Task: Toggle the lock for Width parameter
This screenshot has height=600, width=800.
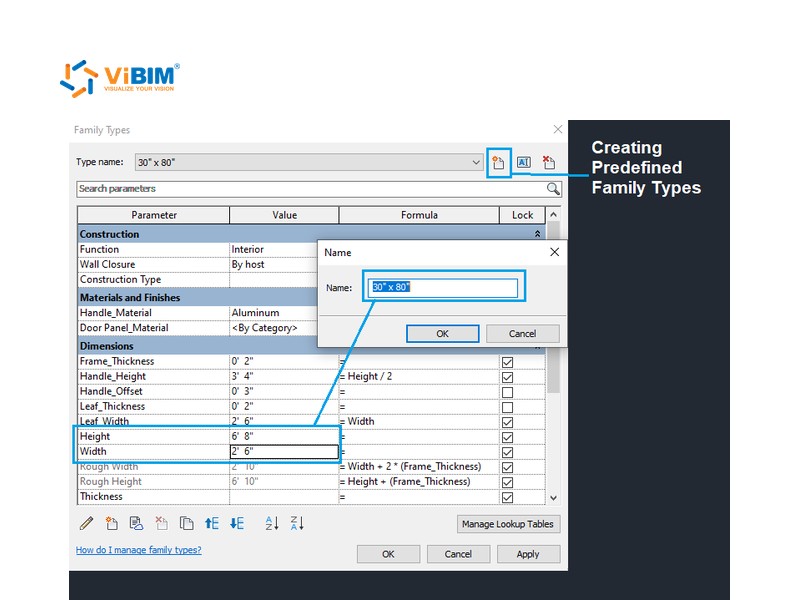Action: coord(507,453)
